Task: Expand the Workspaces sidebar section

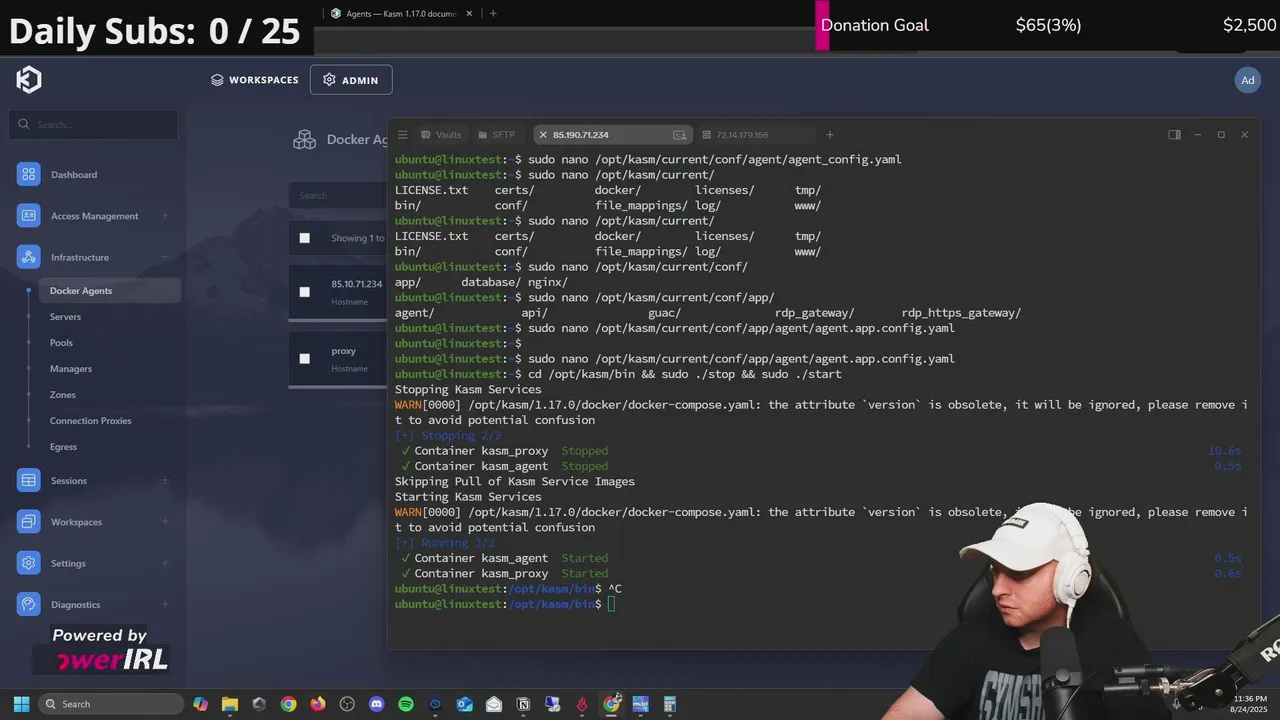Action: (x=165, y=522)
